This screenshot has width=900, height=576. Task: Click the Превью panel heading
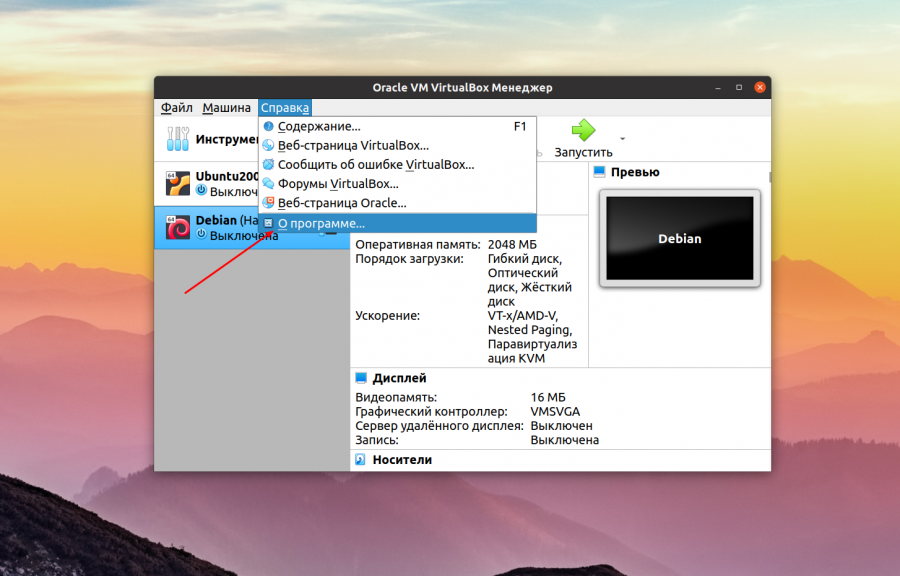click(x=635, y=172)
